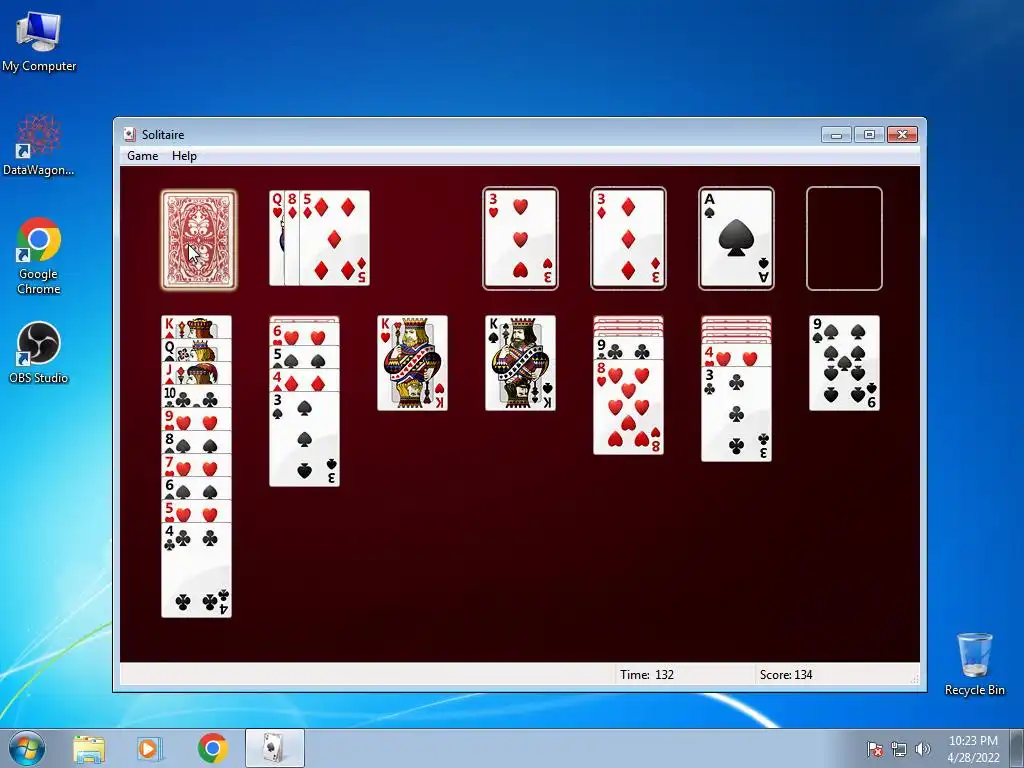Click the Time: 132 status entry
Viewport: 1024px width, 768px height.
647,675
